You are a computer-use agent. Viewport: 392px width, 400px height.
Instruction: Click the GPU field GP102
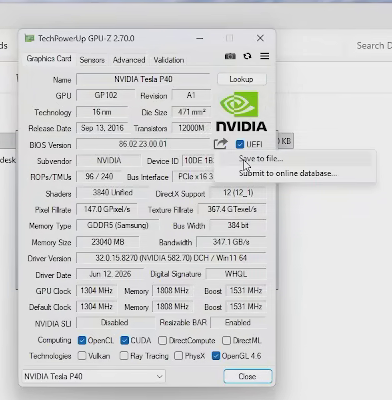tap(106, 95)
